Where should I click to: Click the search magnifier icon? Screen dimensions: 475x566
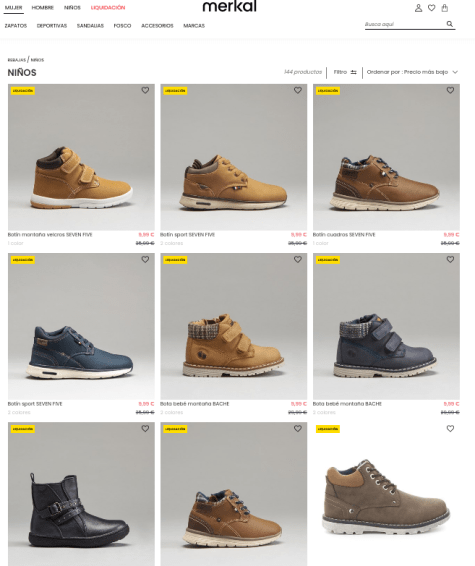449,24
